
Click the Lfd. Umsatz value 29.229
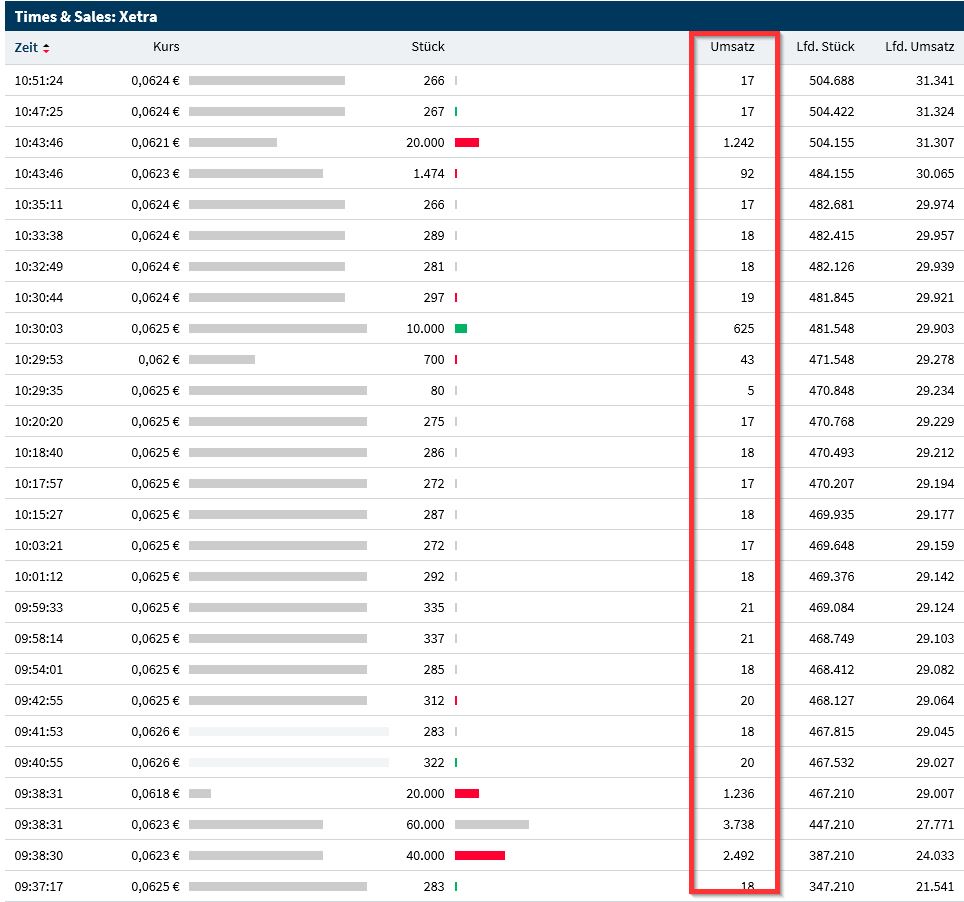(934, 422)
